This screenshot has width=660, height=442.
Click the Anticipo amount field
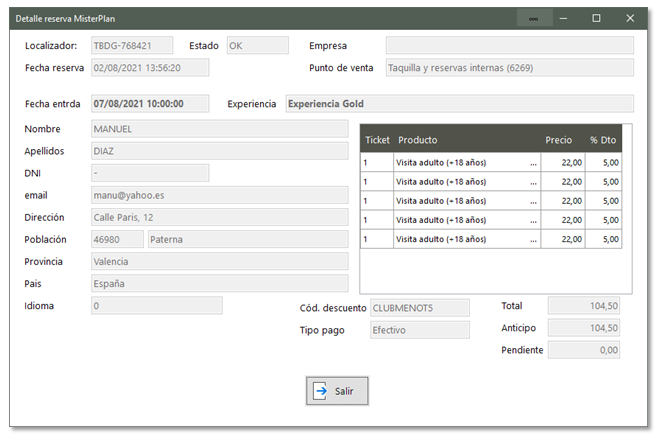(x=583, y=328)
